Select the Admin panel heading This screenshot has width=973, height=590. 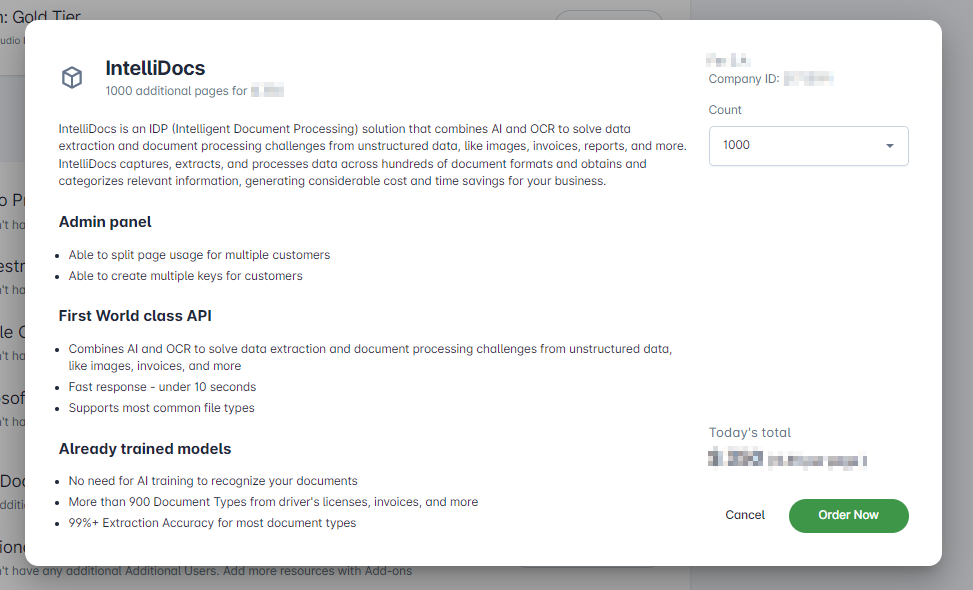pos(105,222)
